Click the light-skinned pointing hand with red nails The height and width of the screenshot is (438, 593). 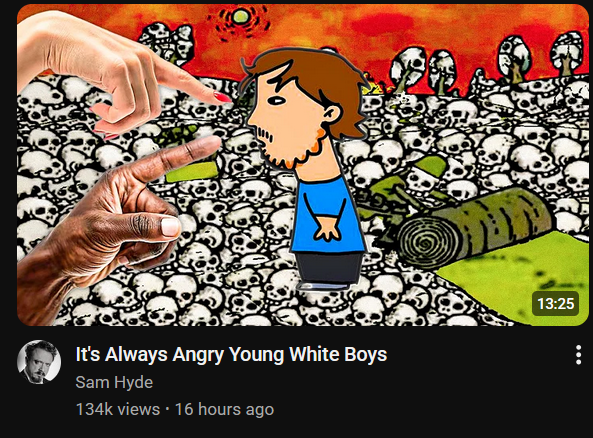coord(113,72)
